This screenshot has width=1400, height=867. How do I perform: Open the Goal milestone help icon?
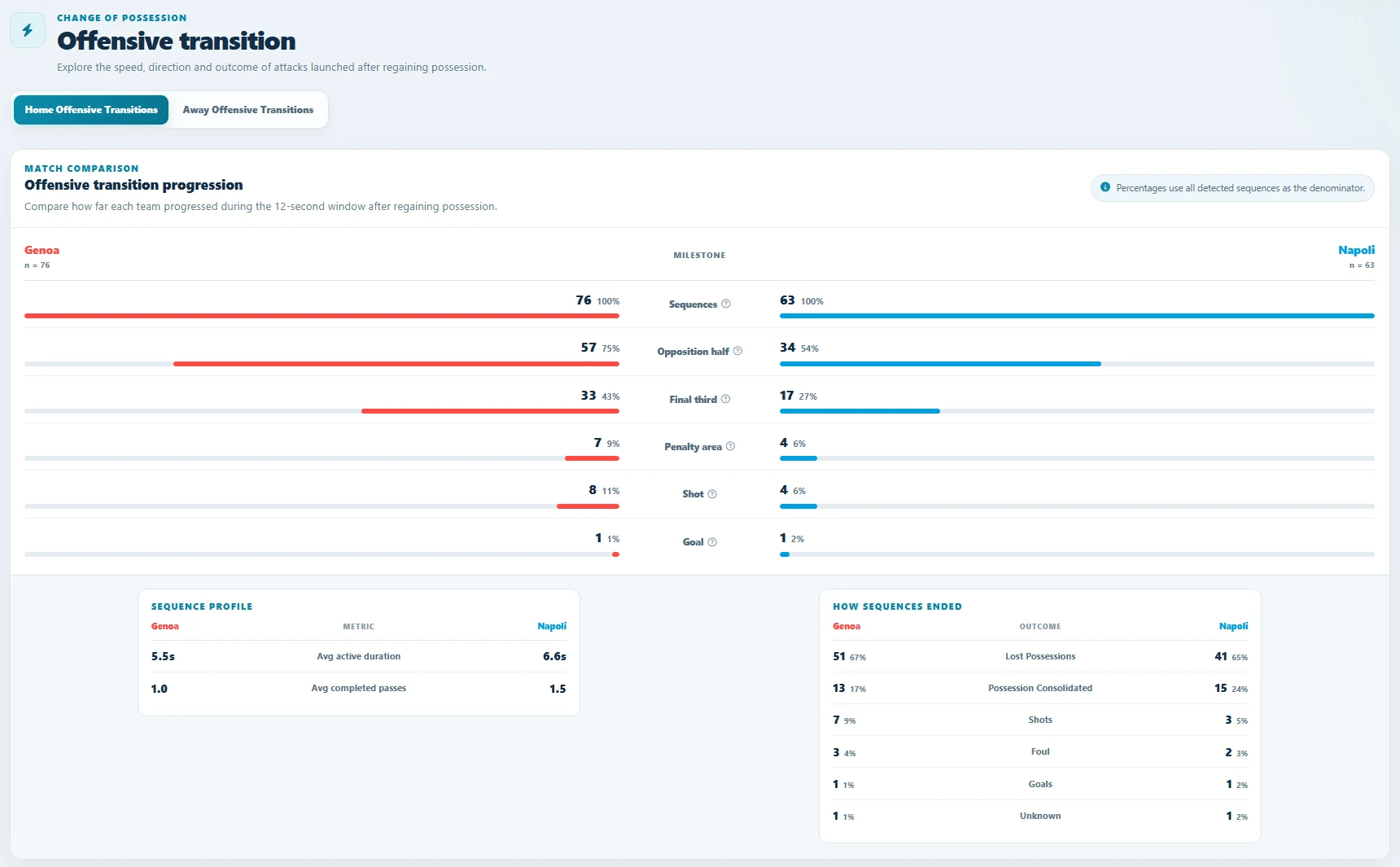pos(712,542)
